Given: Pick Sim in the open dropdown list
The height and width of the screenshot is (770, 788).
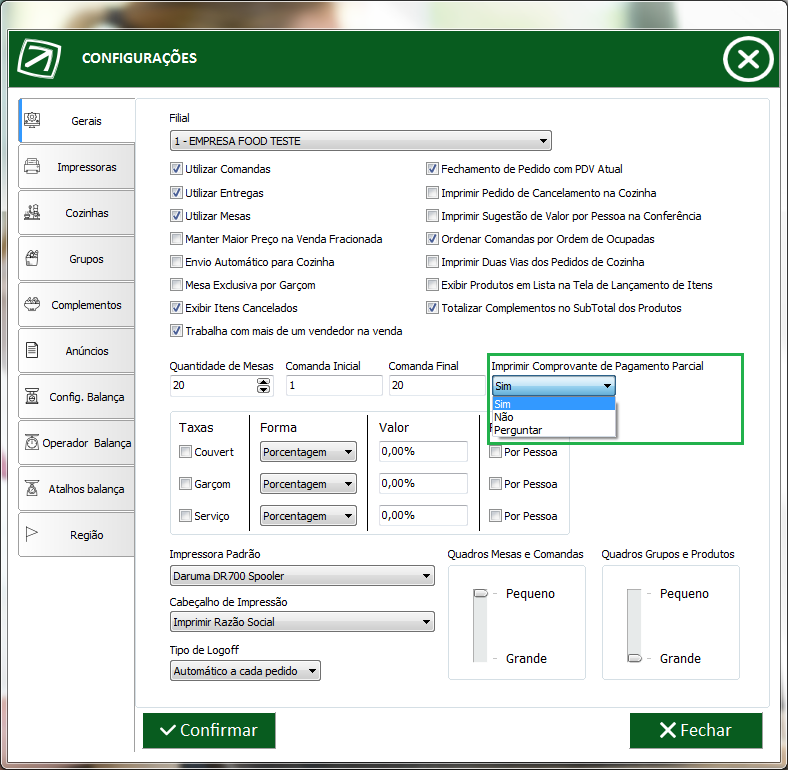Looking at the screenshot, I should (x=553, y=404).
